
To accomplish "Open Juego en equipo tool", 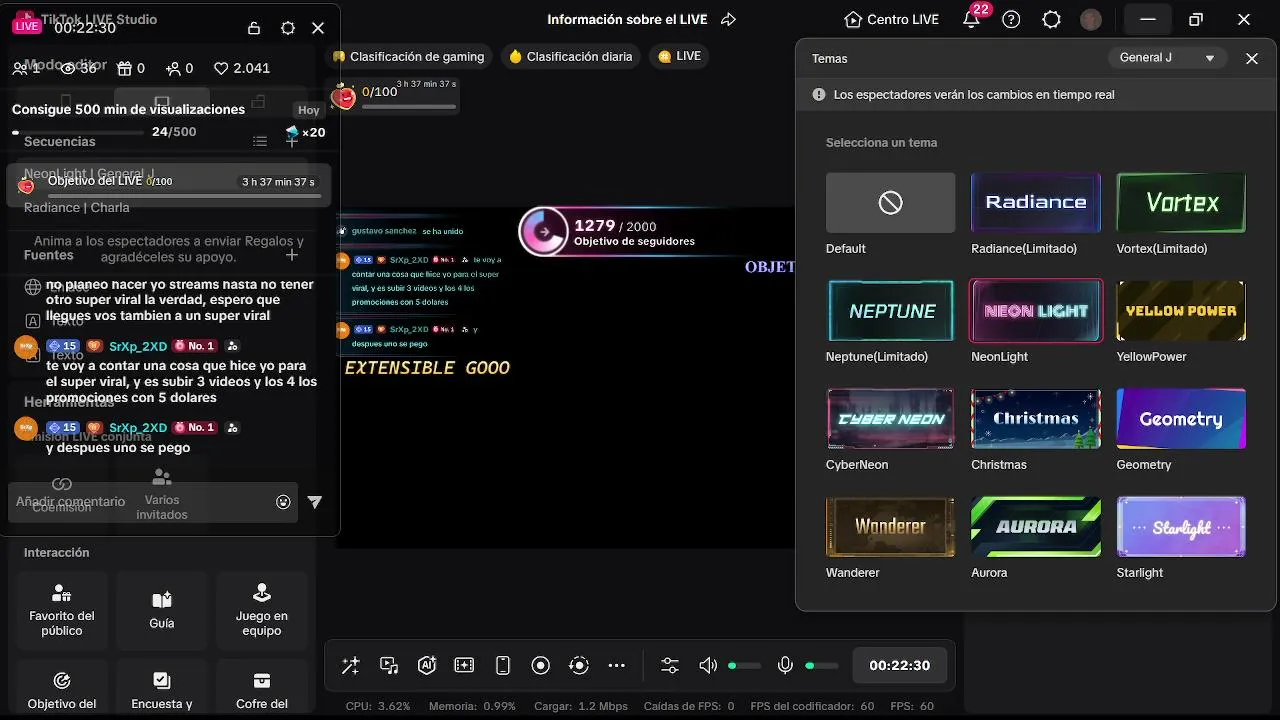I will click(x=262, y=609).
